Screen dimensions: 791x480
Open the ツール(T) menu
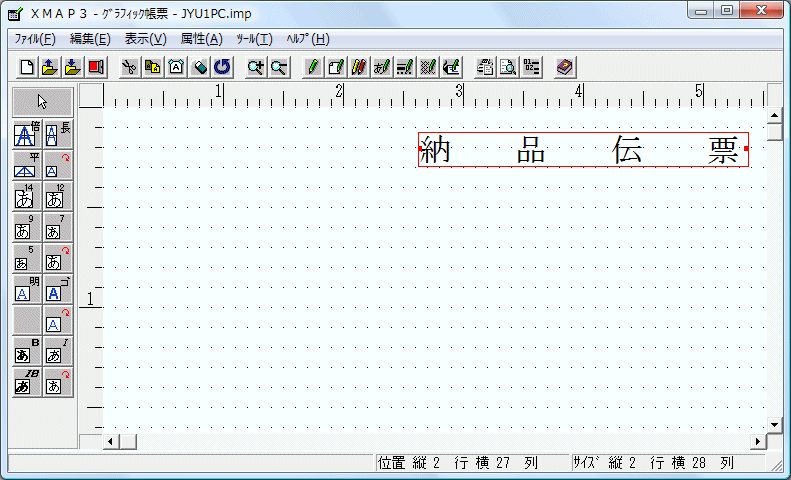[254, 39]
